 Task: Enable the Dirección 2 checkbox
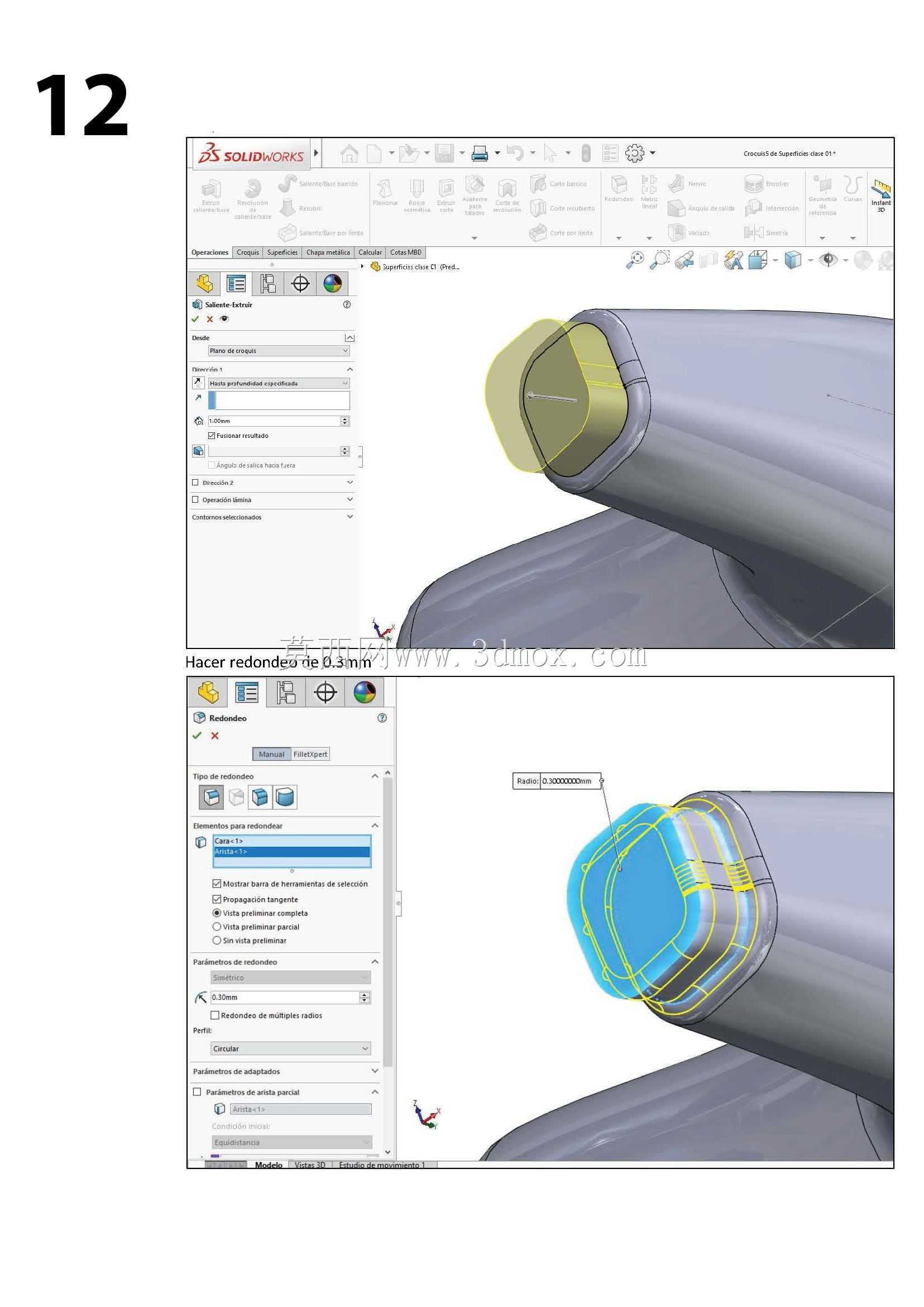click(196, 483)
